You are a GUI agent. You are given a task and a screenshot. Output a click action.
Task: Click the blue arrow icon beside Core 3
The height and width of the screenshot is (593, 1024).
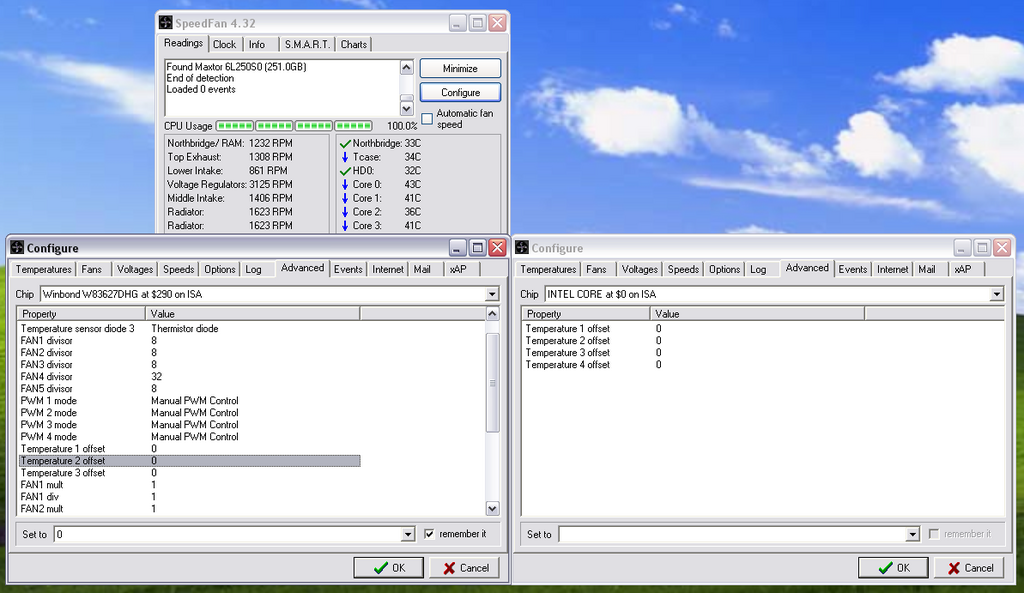coord(345,225)
